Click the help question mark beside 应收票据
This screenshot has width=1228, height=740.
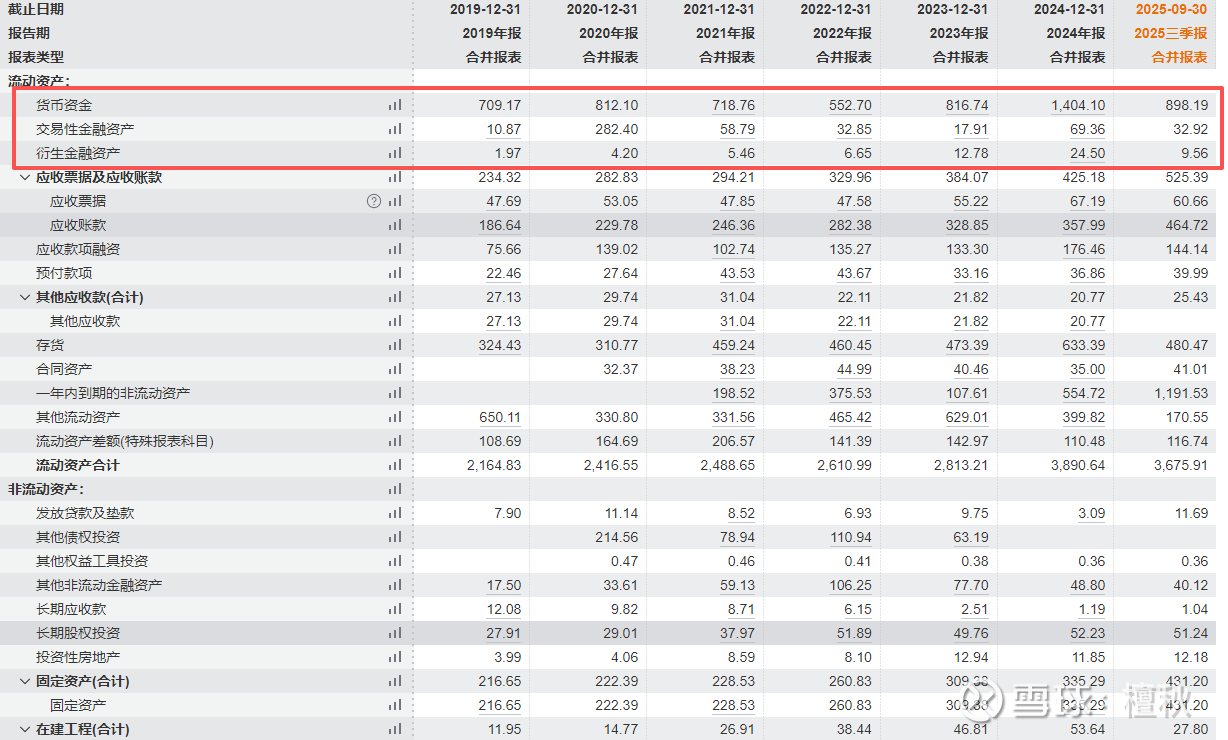click(x=374, y=201)
